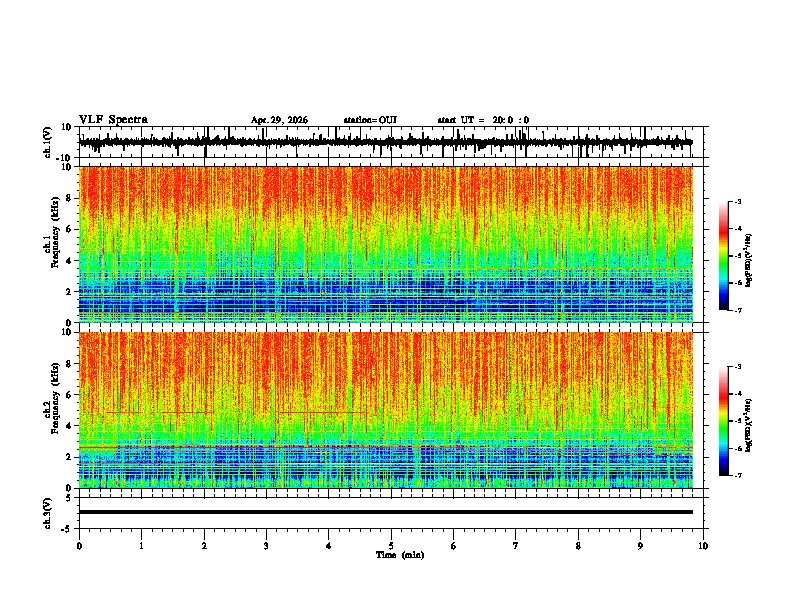Click the ch.1(V) amplitude axis label
The height and width of the screenshot is (612, 792).
coord(48,143)
